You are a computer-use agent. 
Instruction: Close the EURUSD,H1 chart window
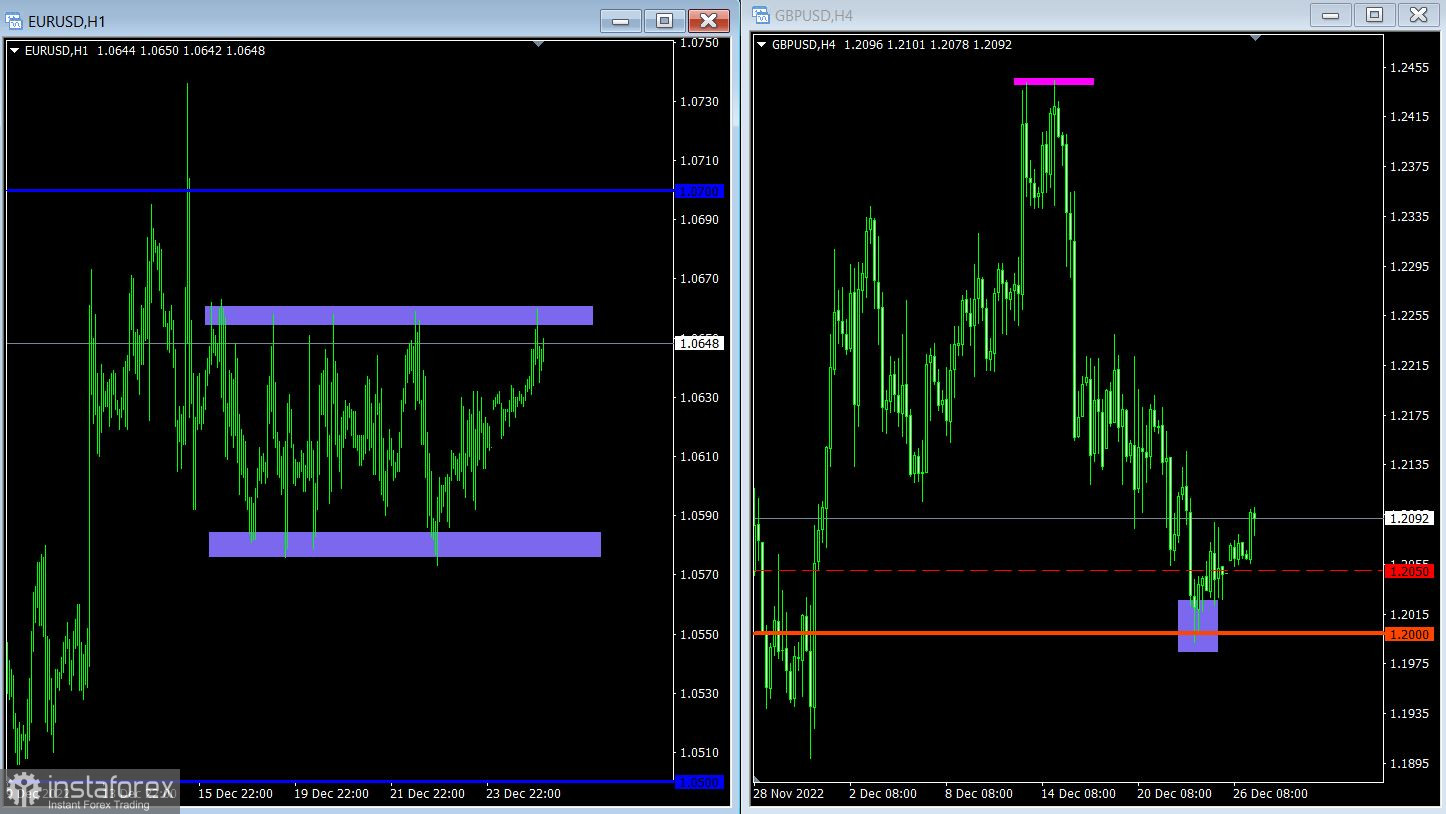pos(709,21)
